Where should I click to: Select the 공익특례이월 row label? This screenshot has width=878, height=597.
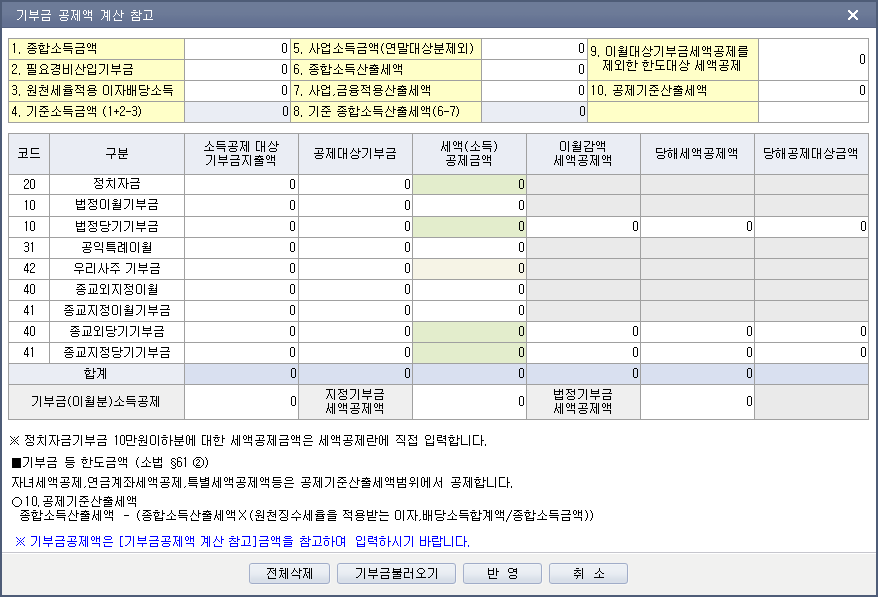pos(117,247)
